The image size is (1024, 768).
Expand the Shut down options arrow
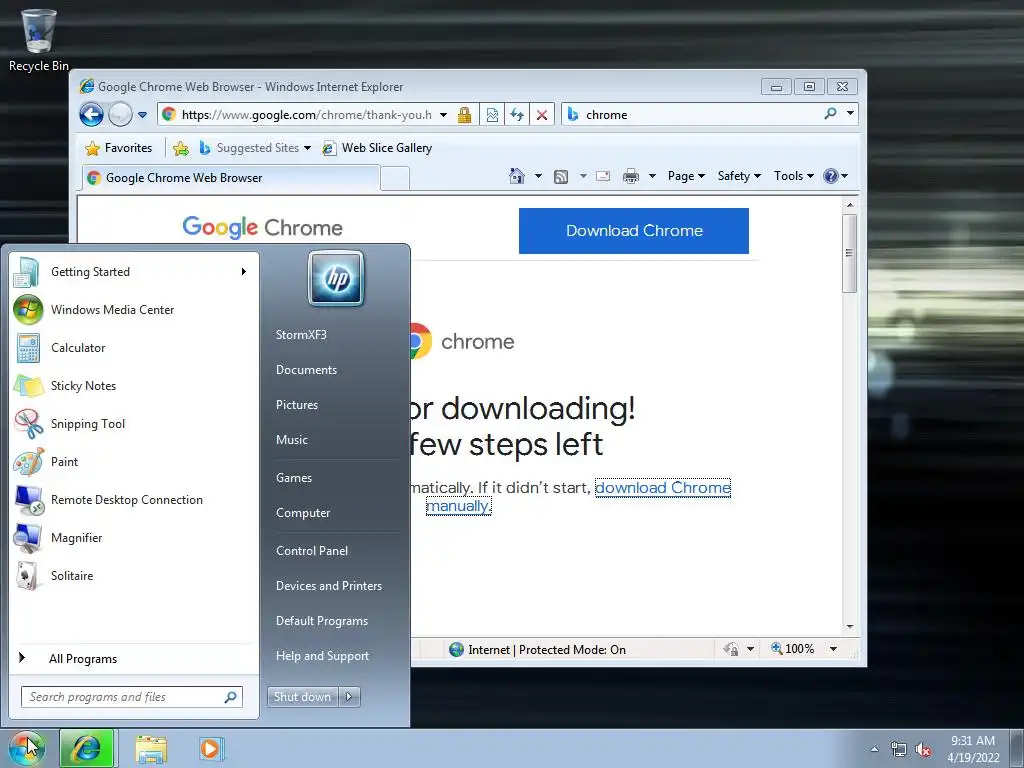[x=349, y=697]
